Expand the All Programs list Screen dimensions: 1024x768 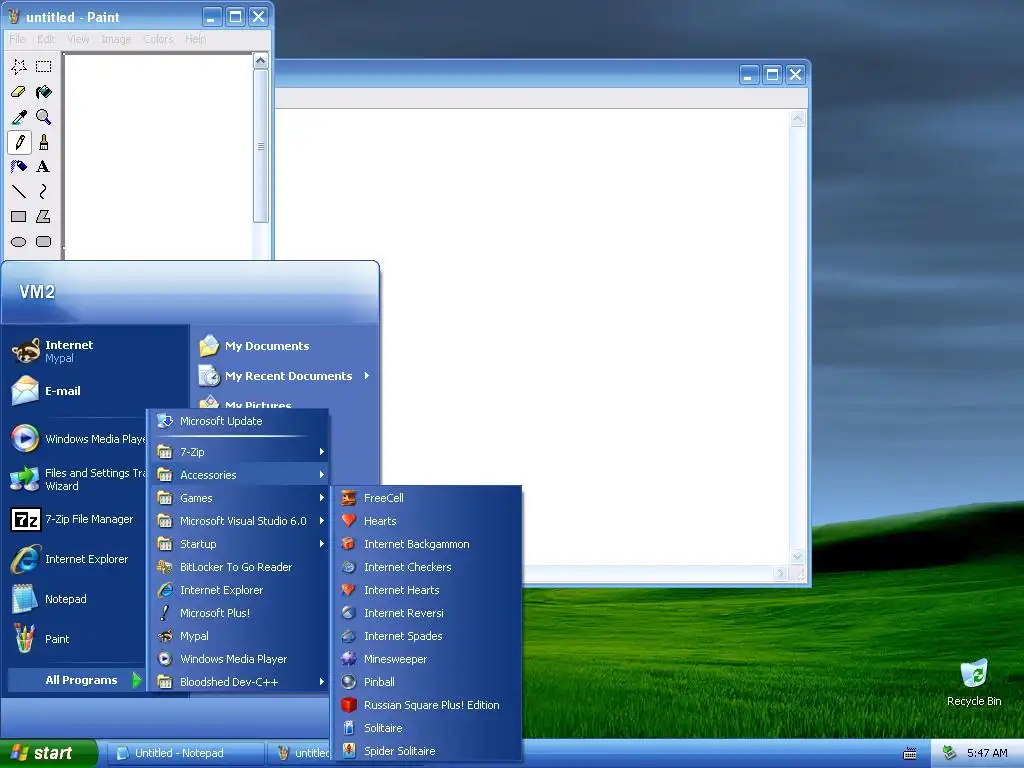[77, 680]
